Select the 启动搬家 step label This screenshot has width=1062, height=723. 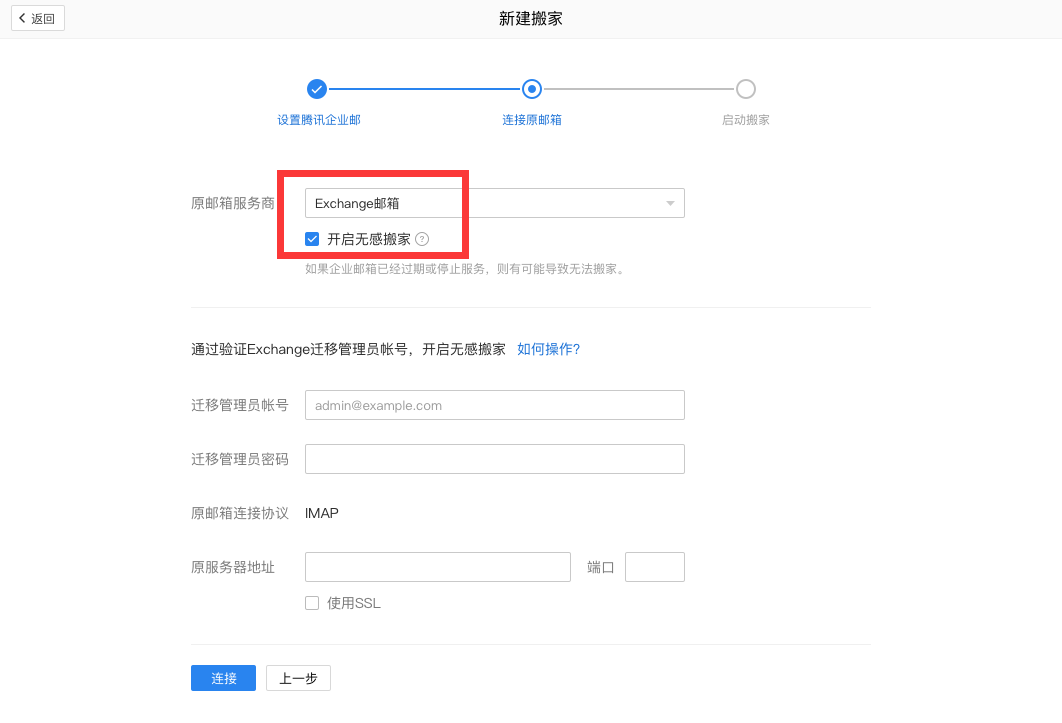(x=746, y=120)
